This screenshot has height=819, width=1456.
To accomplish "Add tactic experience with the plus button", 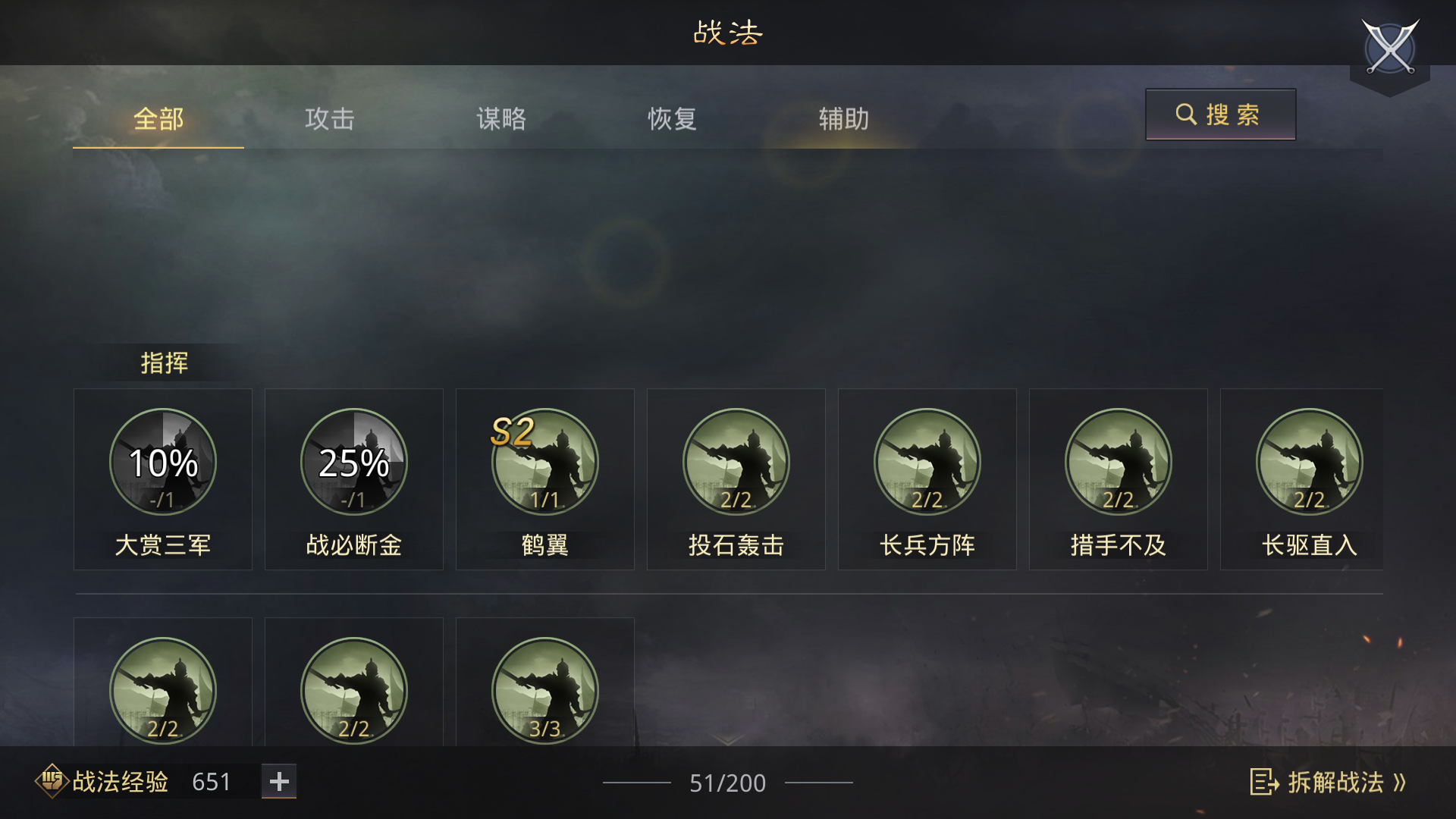I will click(279, 781).
